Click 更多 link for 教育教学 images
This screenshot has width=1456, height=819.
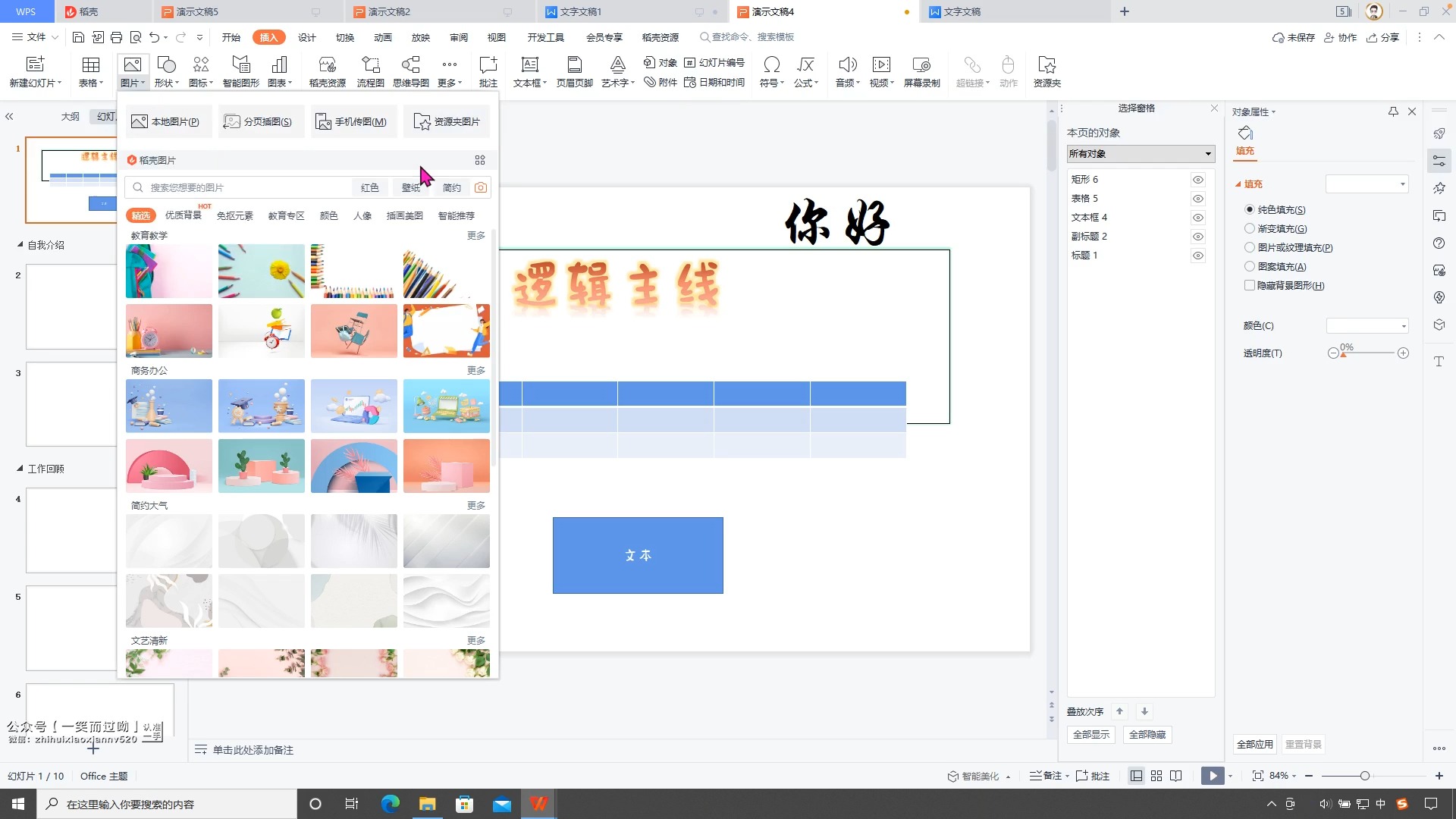click(476, 236)
